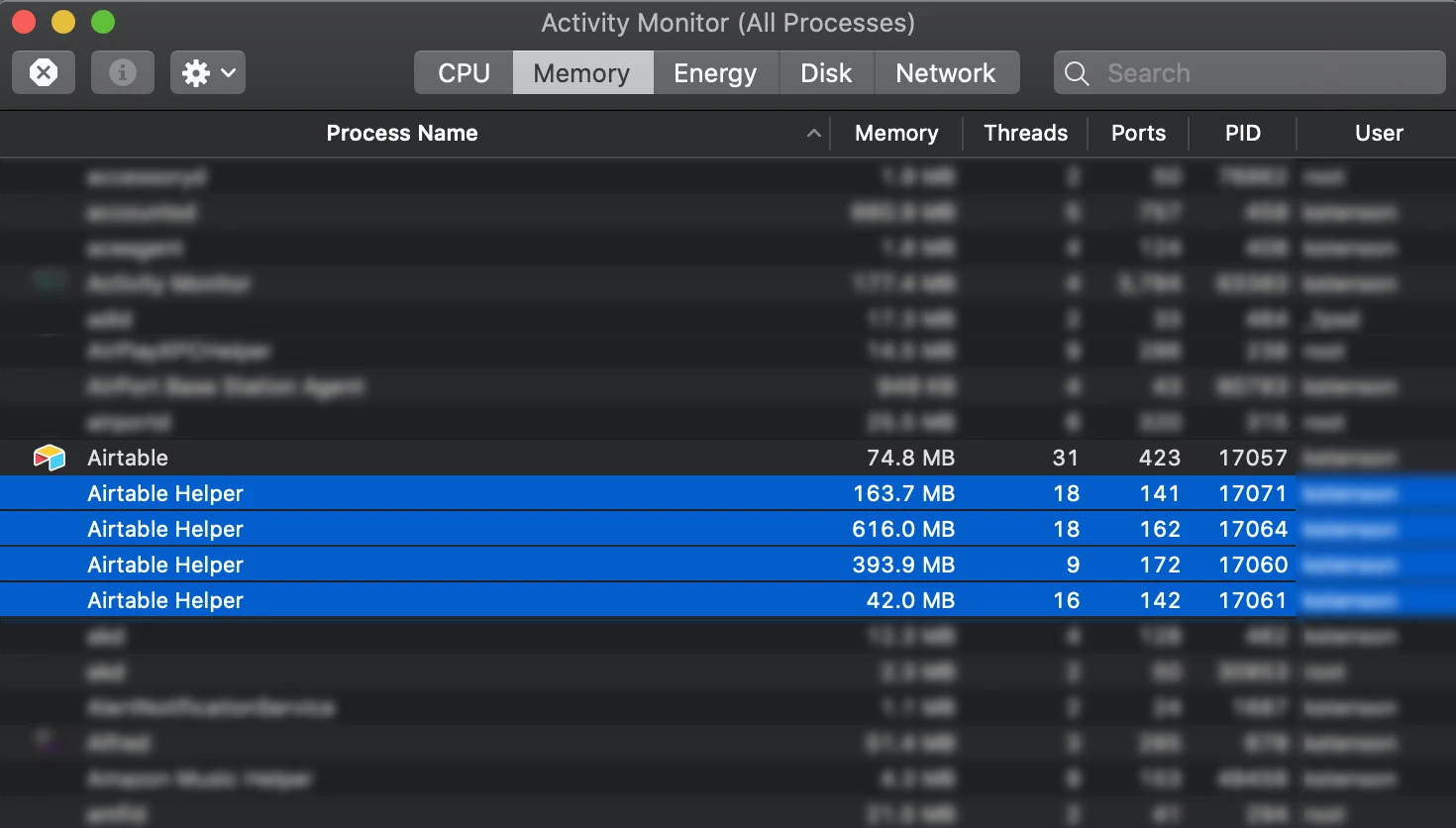This screenshot has width=1456, height=828.
Task: Click the 172 ports value
Action: (1160, 565)
